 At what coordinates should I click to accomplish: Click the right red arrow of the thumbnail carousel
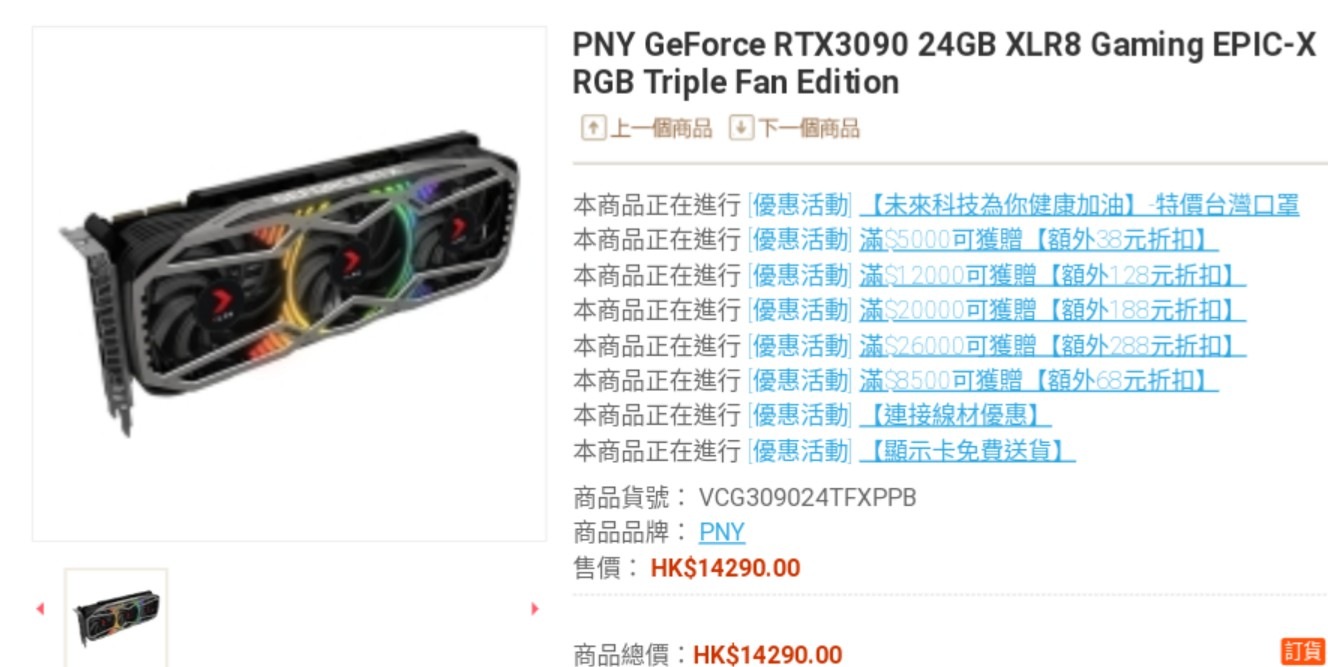tap(535, 608)
